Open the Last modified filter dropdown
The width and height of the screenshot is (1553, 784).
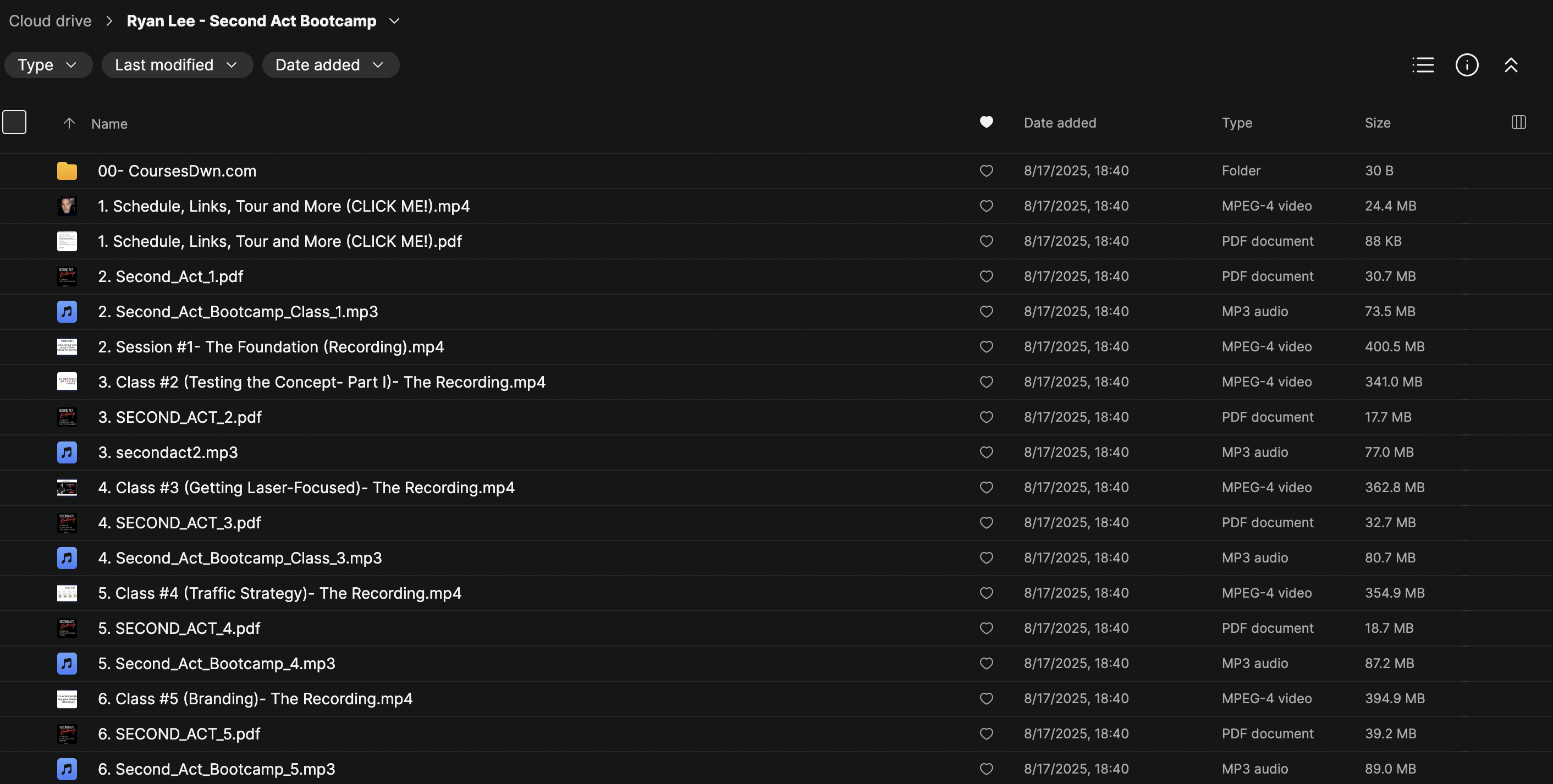[177, 65]
